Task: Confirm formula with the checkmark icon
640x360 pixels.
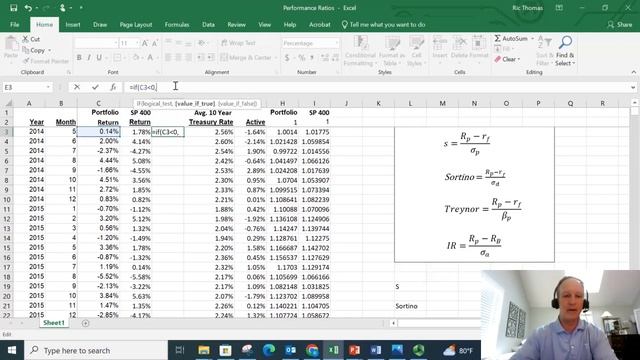Action: pyautogui.click(x=95, y=87)
